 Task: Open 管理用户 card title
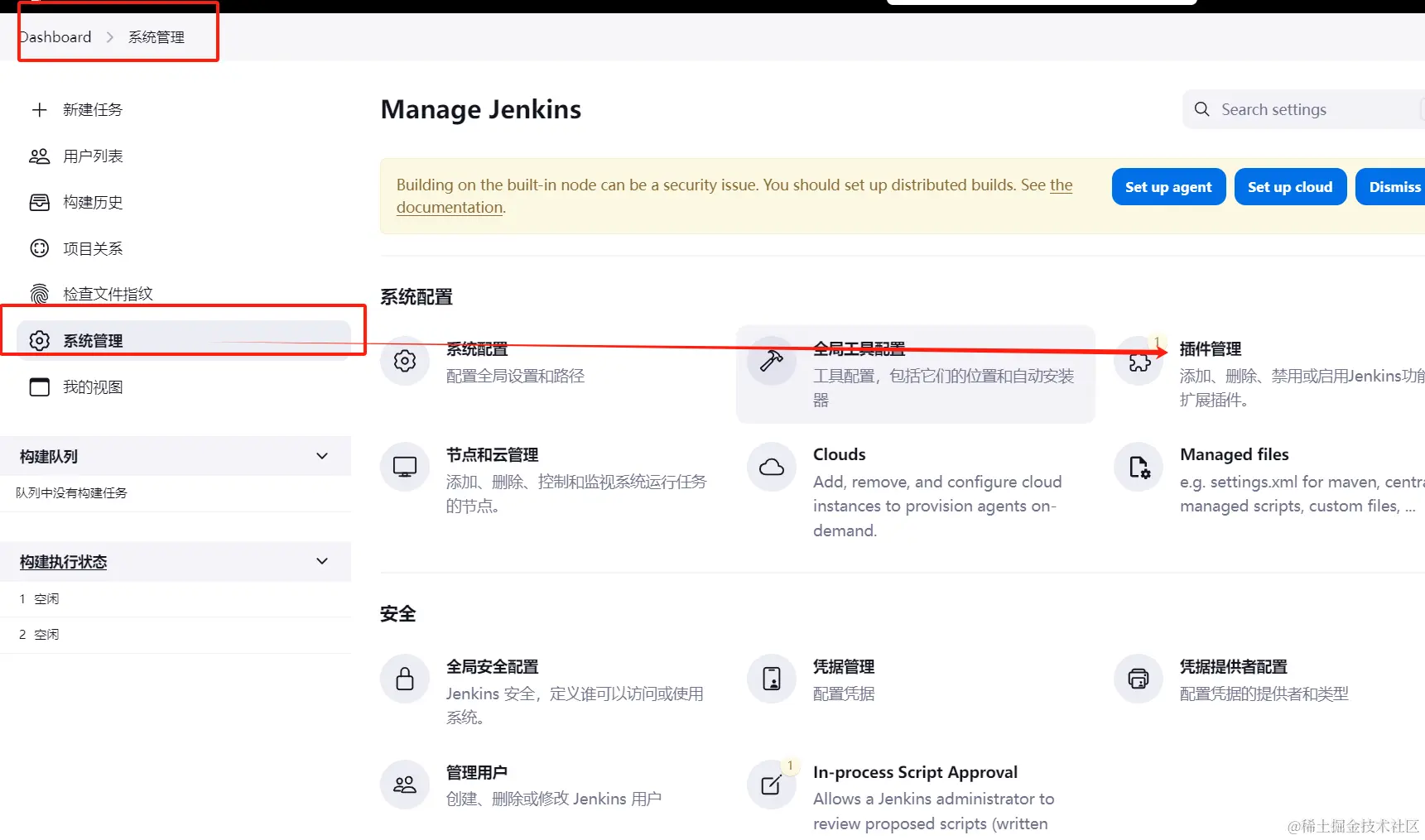477,773
